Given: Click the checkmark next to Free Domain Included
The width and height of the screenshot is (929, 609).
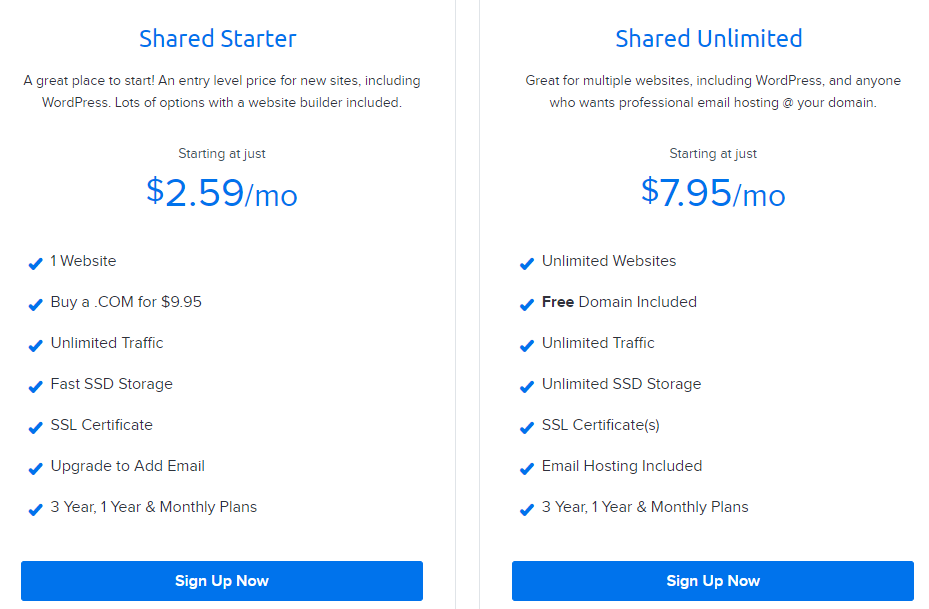Looking at the screenshot, I should (527, 304).
